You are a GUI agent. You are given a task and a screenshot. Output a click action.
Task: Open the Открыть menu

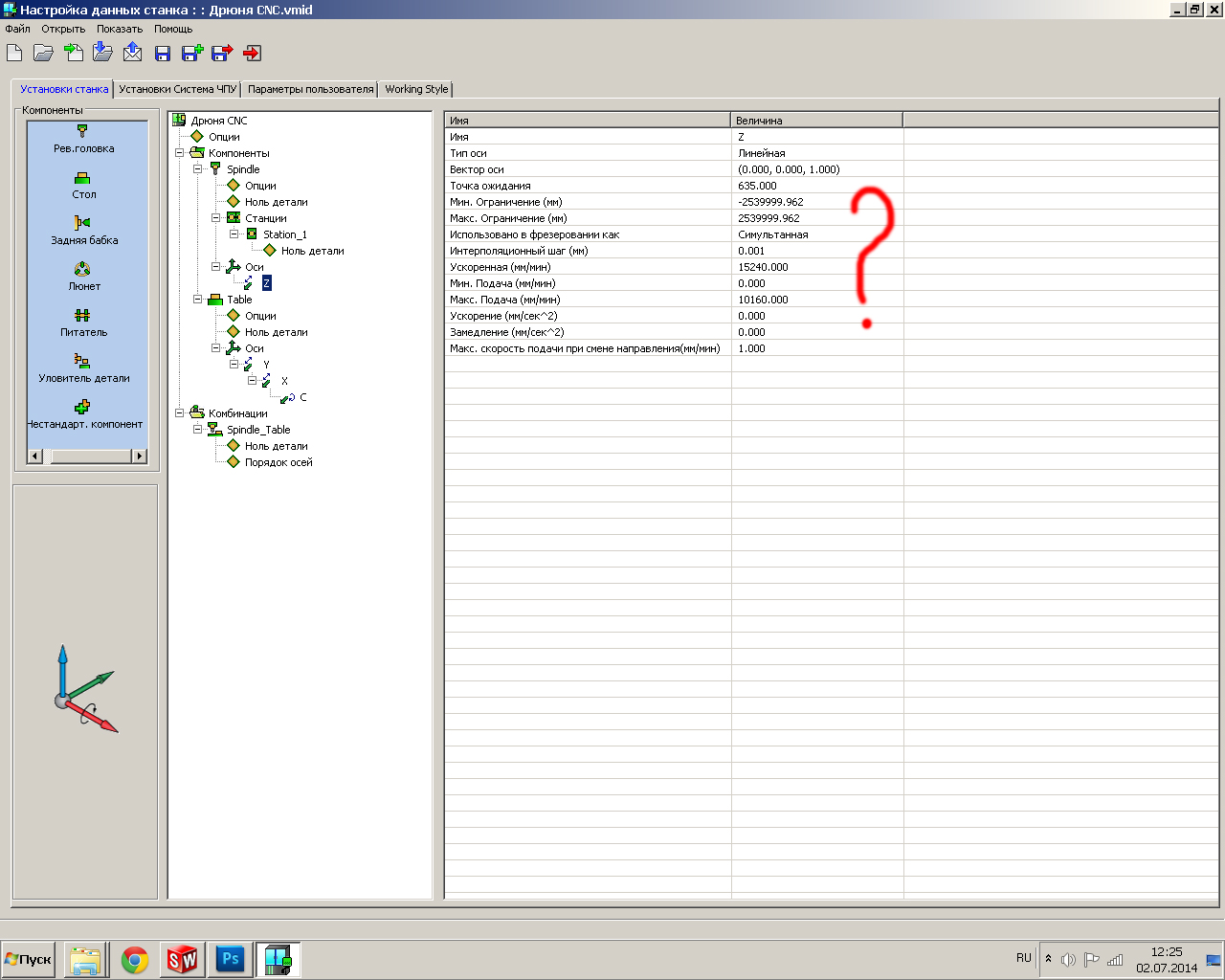63,29
